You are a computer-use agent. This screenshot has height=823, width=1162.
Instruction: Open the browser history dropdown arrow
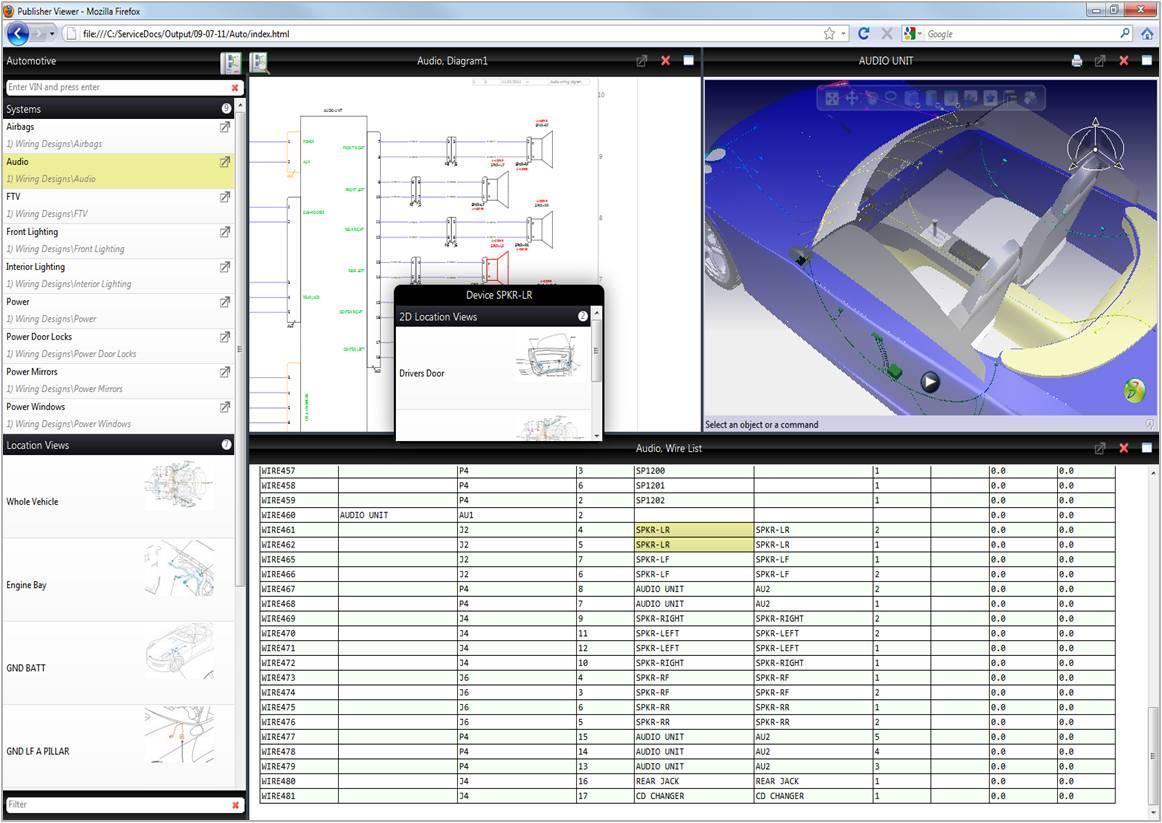(52, 34)
